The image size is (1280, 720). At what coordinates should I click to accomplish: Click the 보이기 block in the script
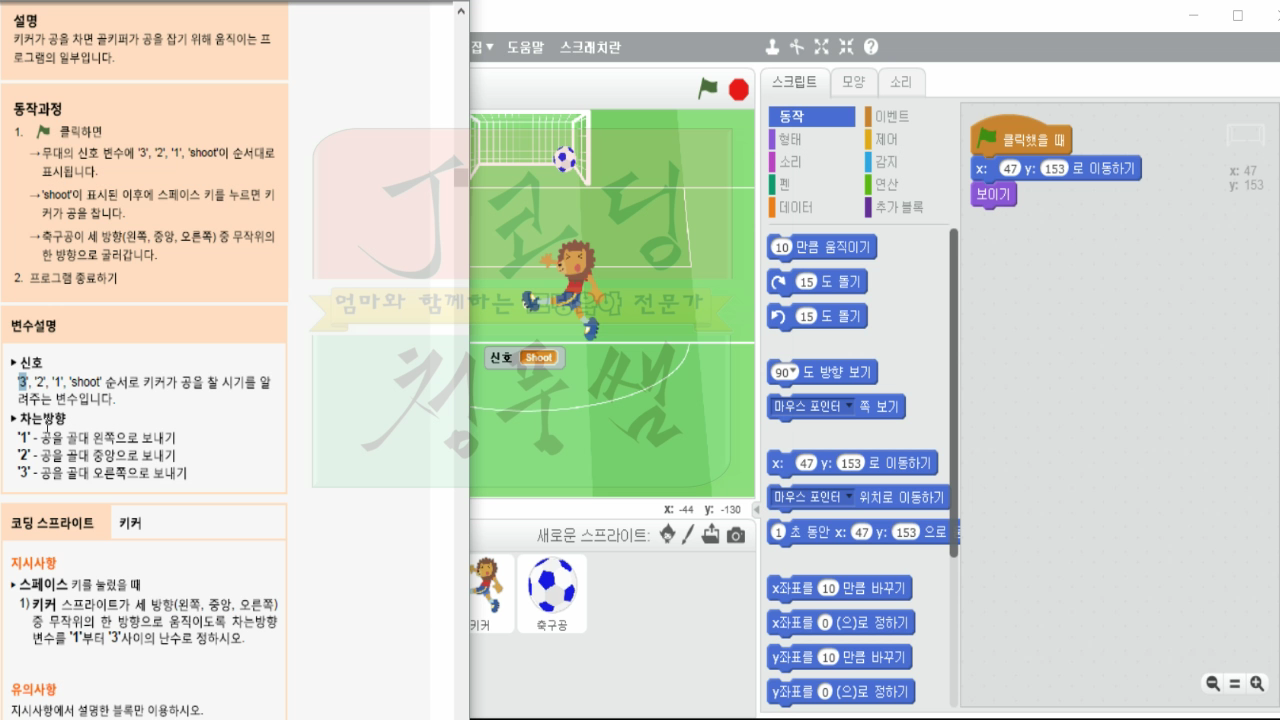(993, 194)
